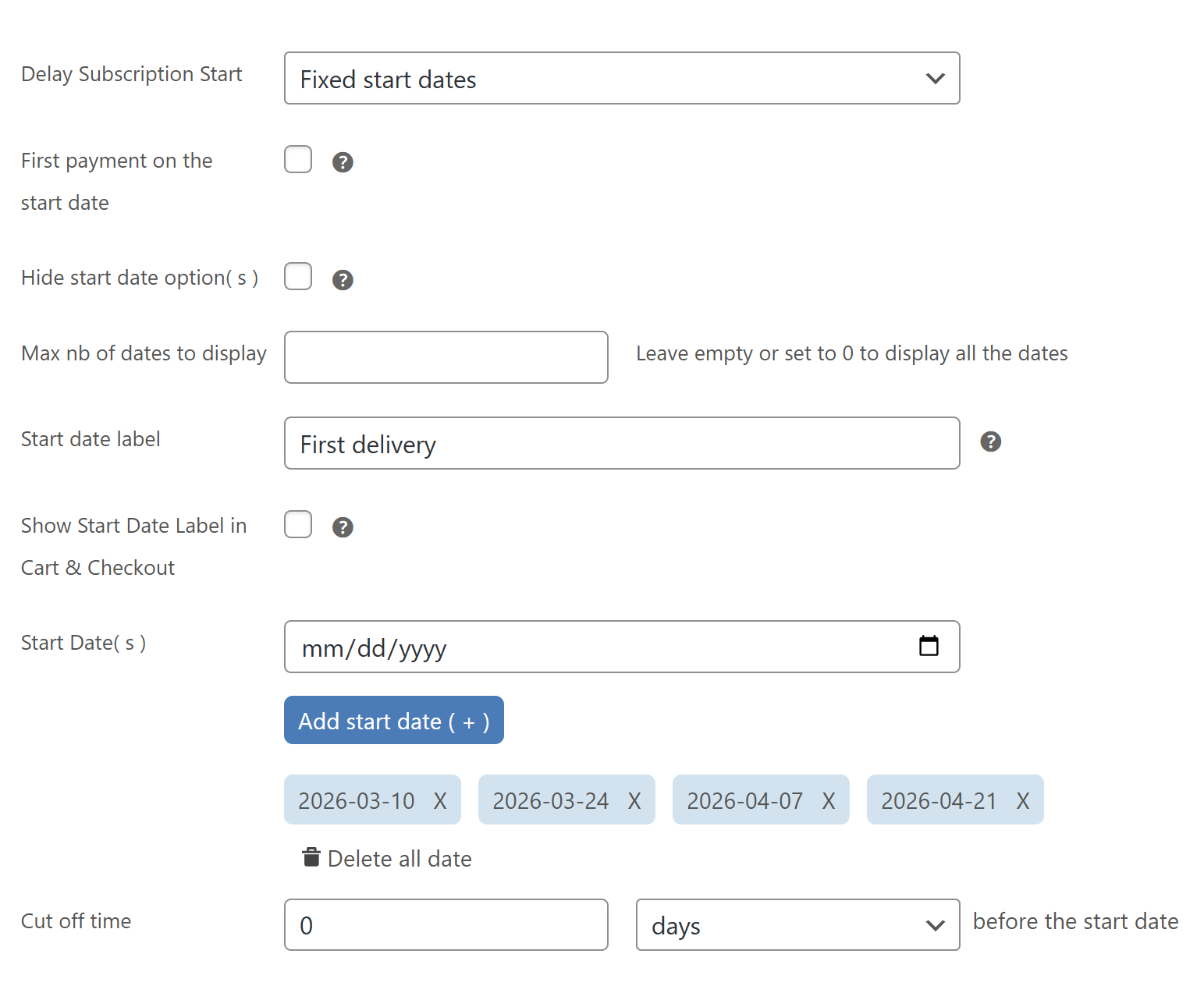The width and height of the screenshot is (1204, 1007).
Task: Click the Add start date button
Action: (x=393, y=720)
